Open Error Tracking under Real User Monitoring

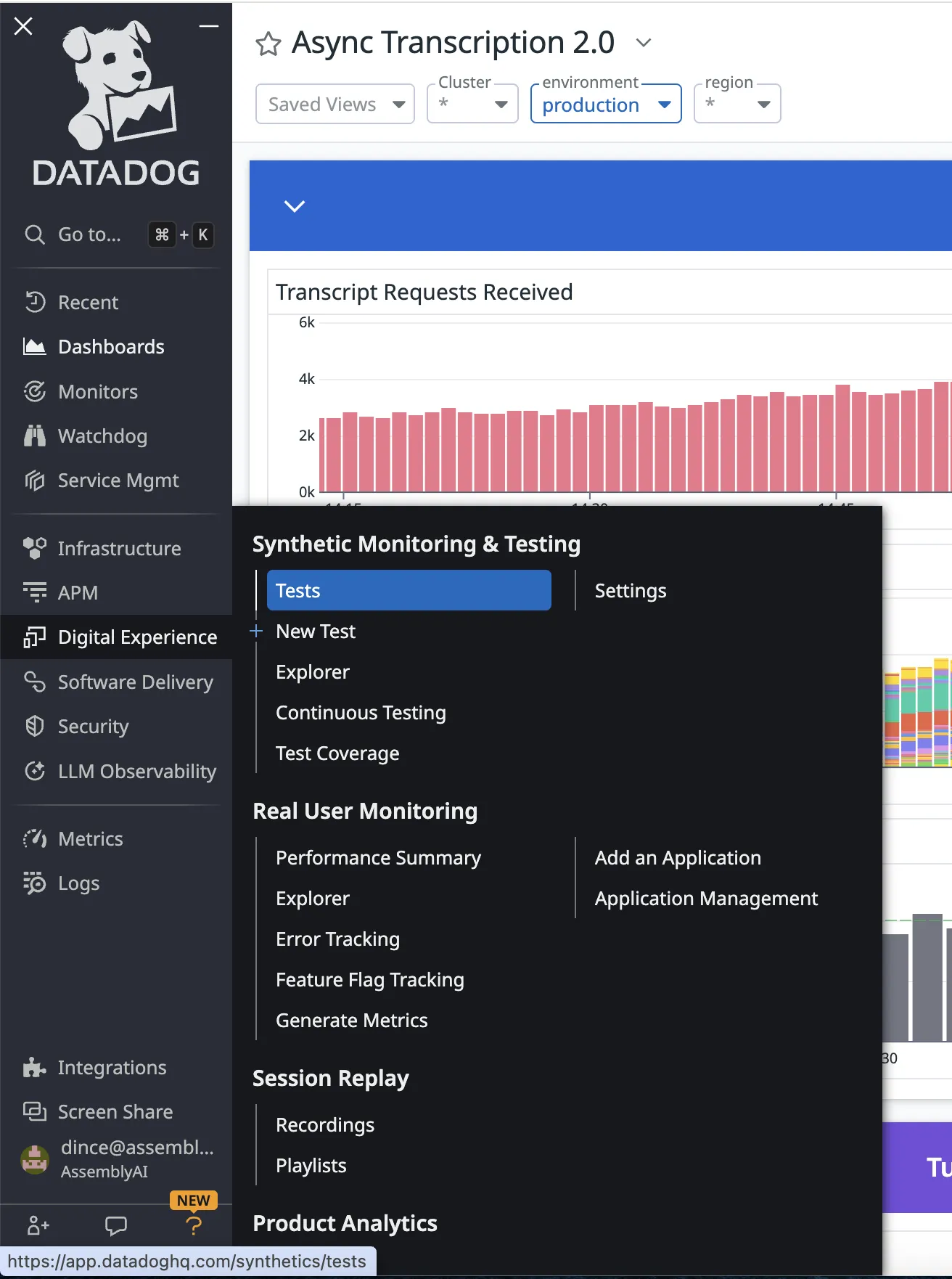(x=337, y=939)
